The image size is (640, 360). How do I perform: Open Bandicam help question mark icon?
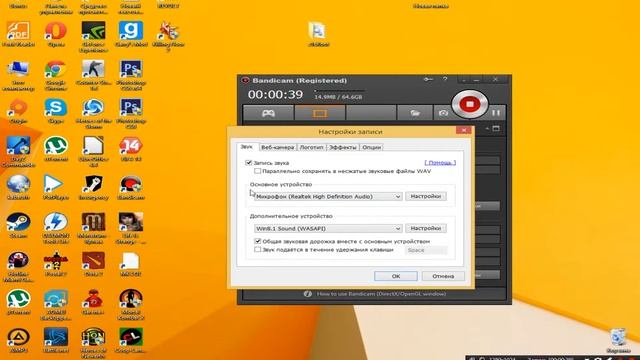445,79
